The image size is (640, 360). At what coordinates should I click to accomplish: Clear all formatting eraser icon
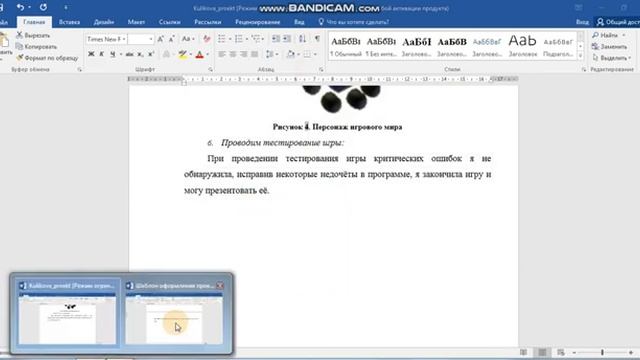[x=207, y=39]
